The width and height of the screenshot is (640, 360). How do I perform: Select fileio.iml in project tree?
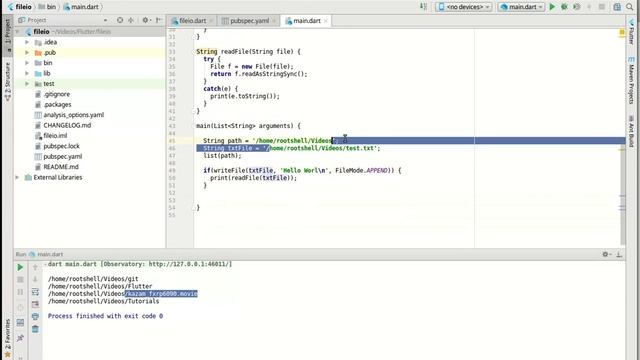tap(55, 136)
